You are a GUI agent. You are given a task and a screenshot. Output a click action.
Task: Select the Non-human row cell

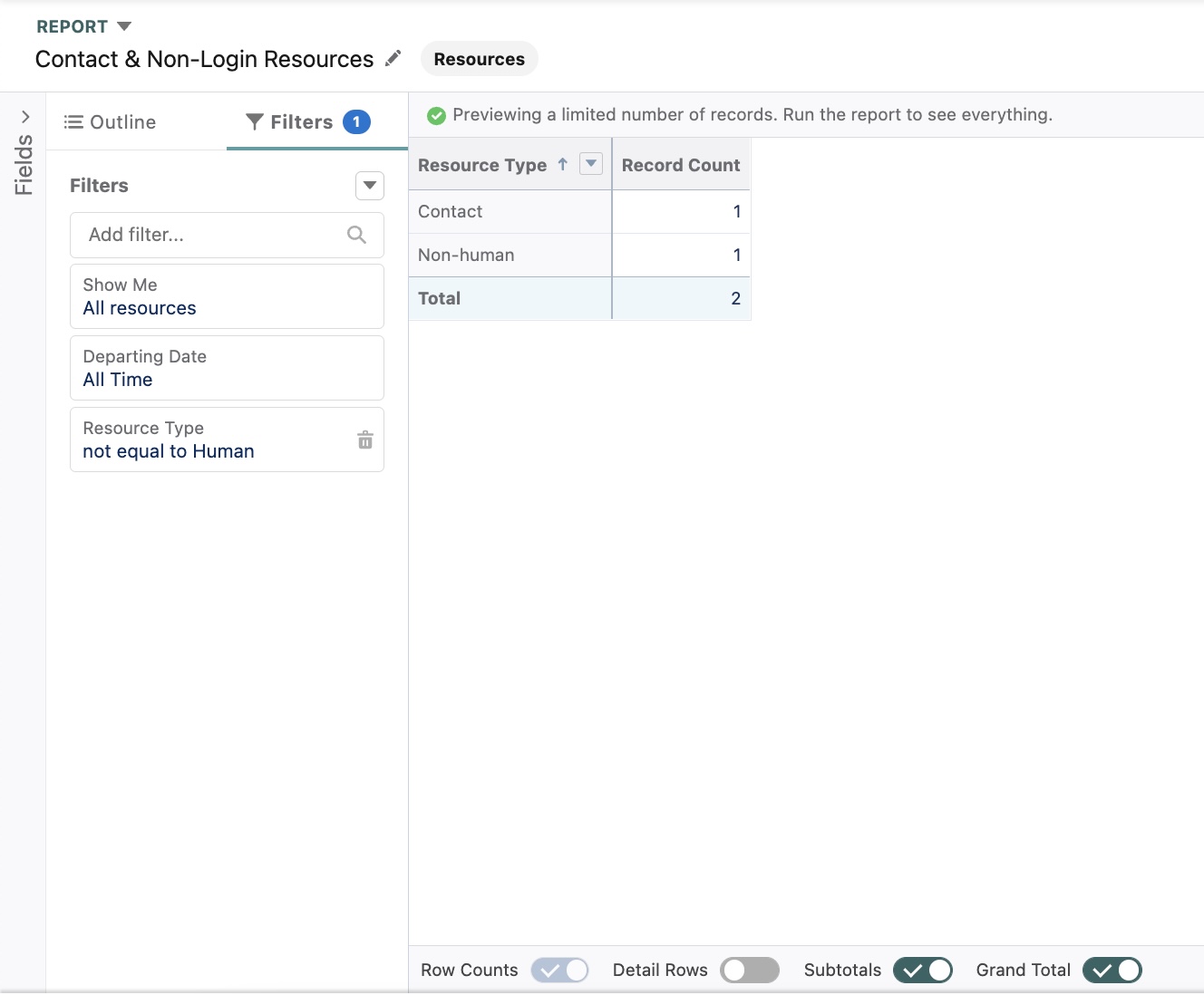510,255
